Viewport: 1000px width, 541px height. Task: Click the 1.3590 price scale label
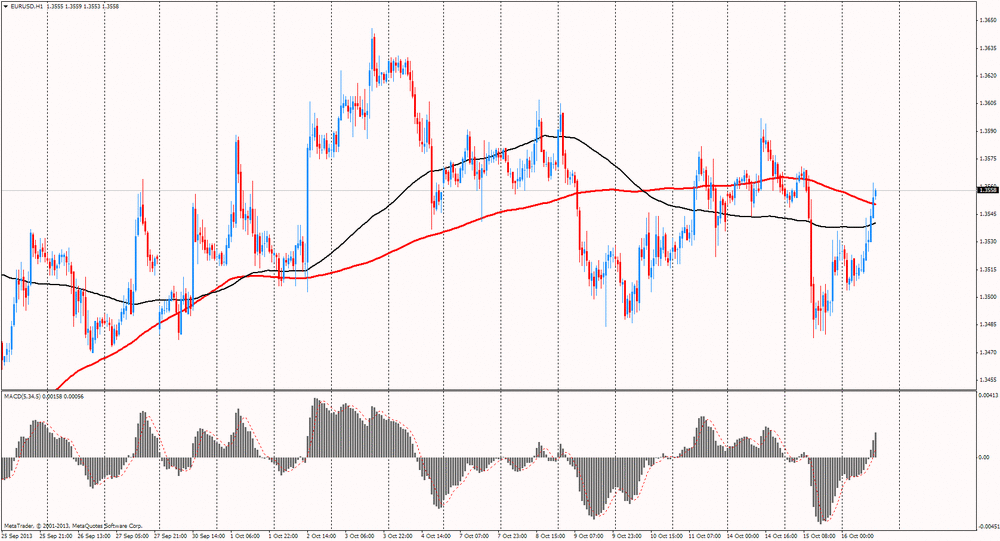tap(988, 131)
